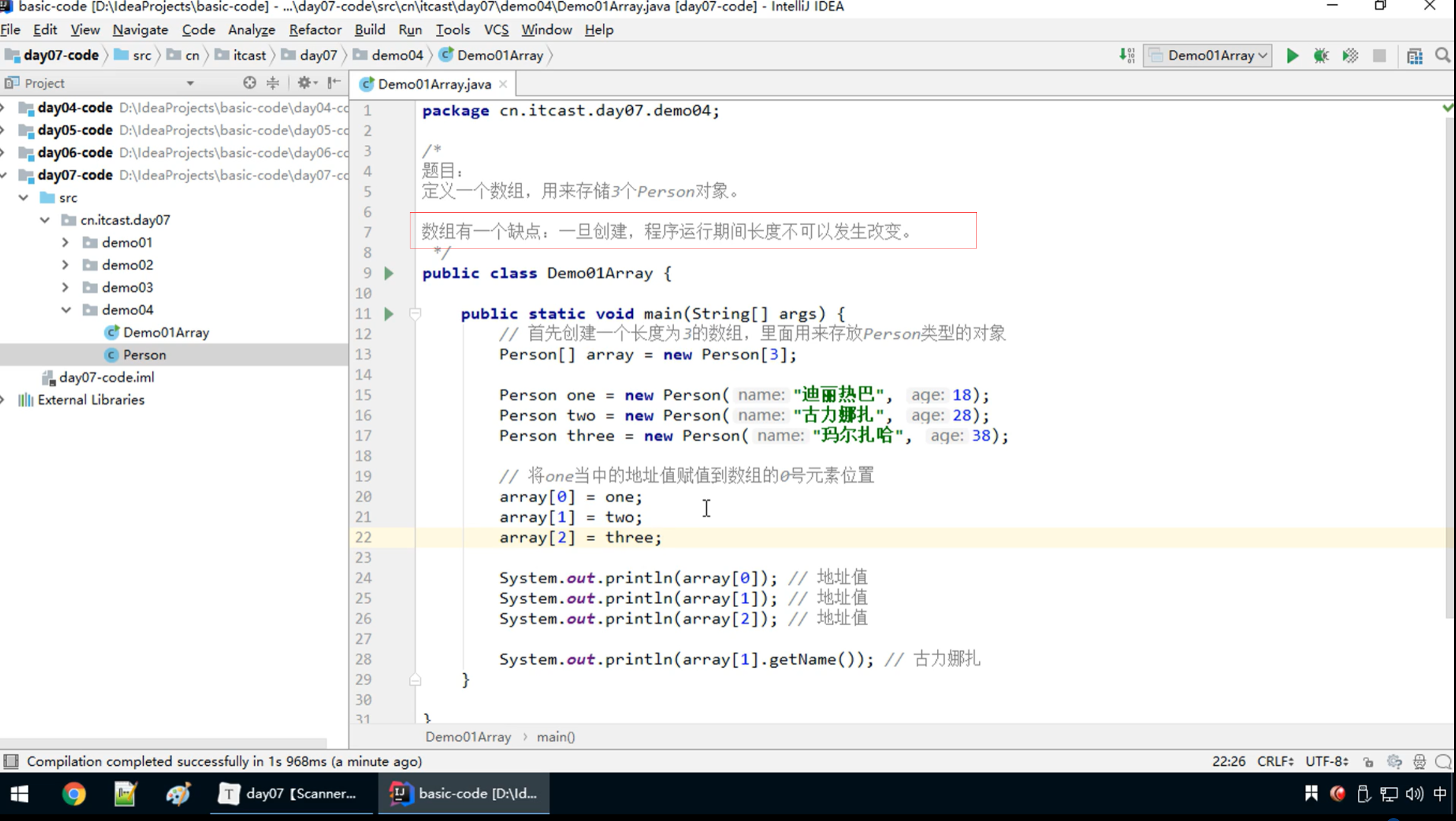Screen dimensions: 1456x821
Task: Run class via line 9 gutter arrow
Action: click(389, 273)
